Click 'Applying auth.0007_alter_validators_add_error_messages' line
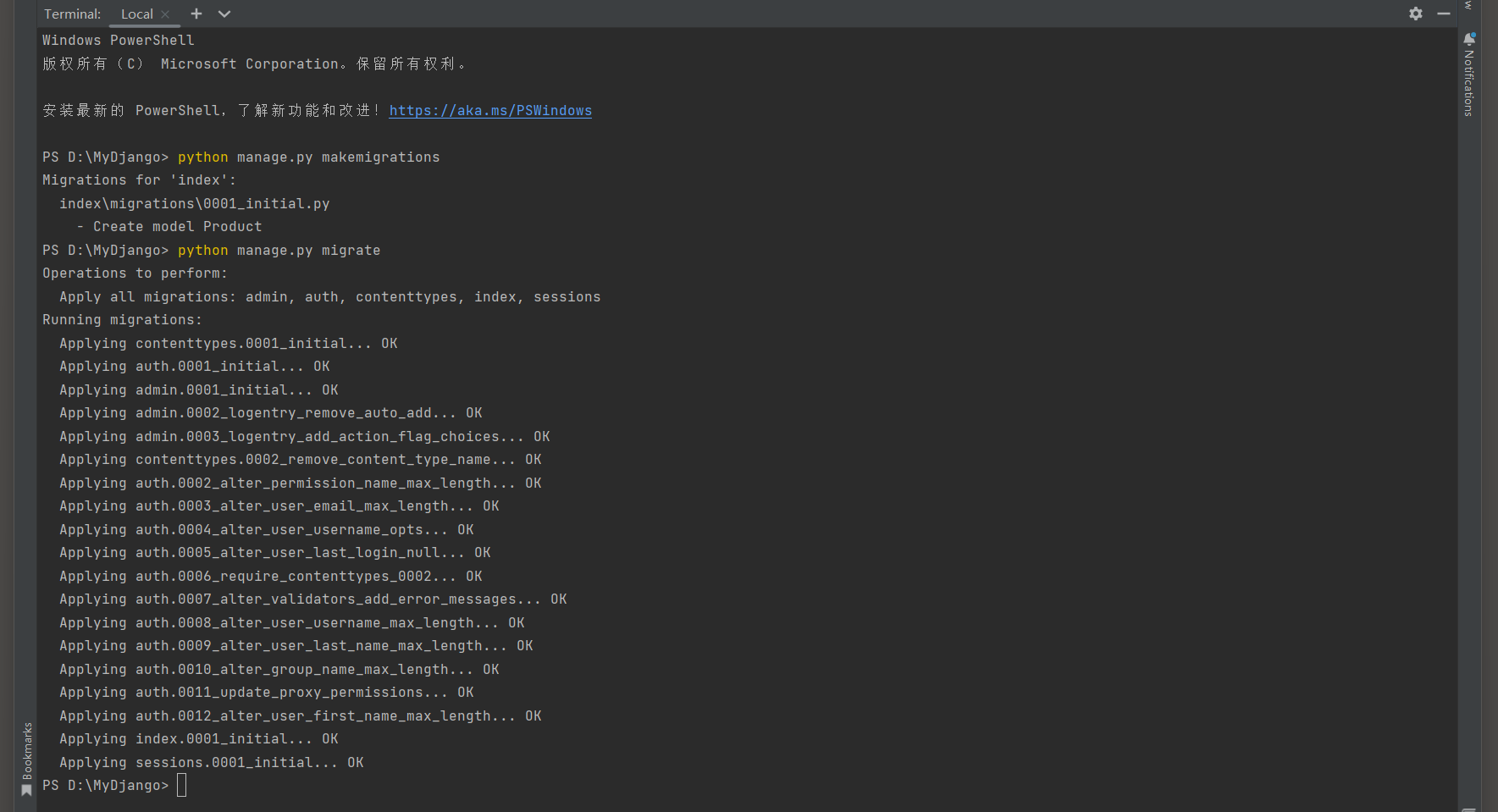This screenshot has height=812, width=1498. (313, 599)
